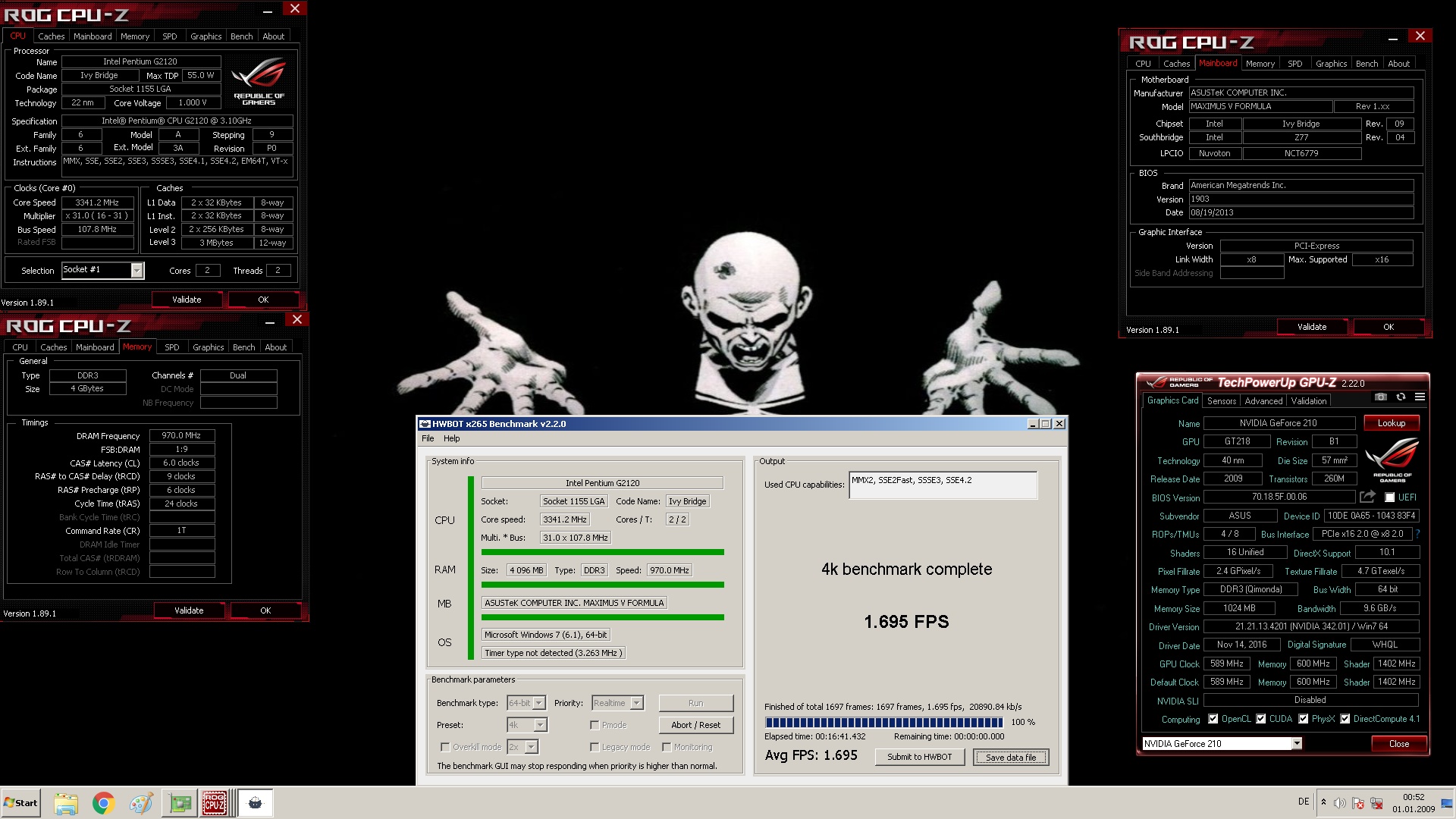Open SPD tab in Memory CPU-Z window

tap(172, 347)
